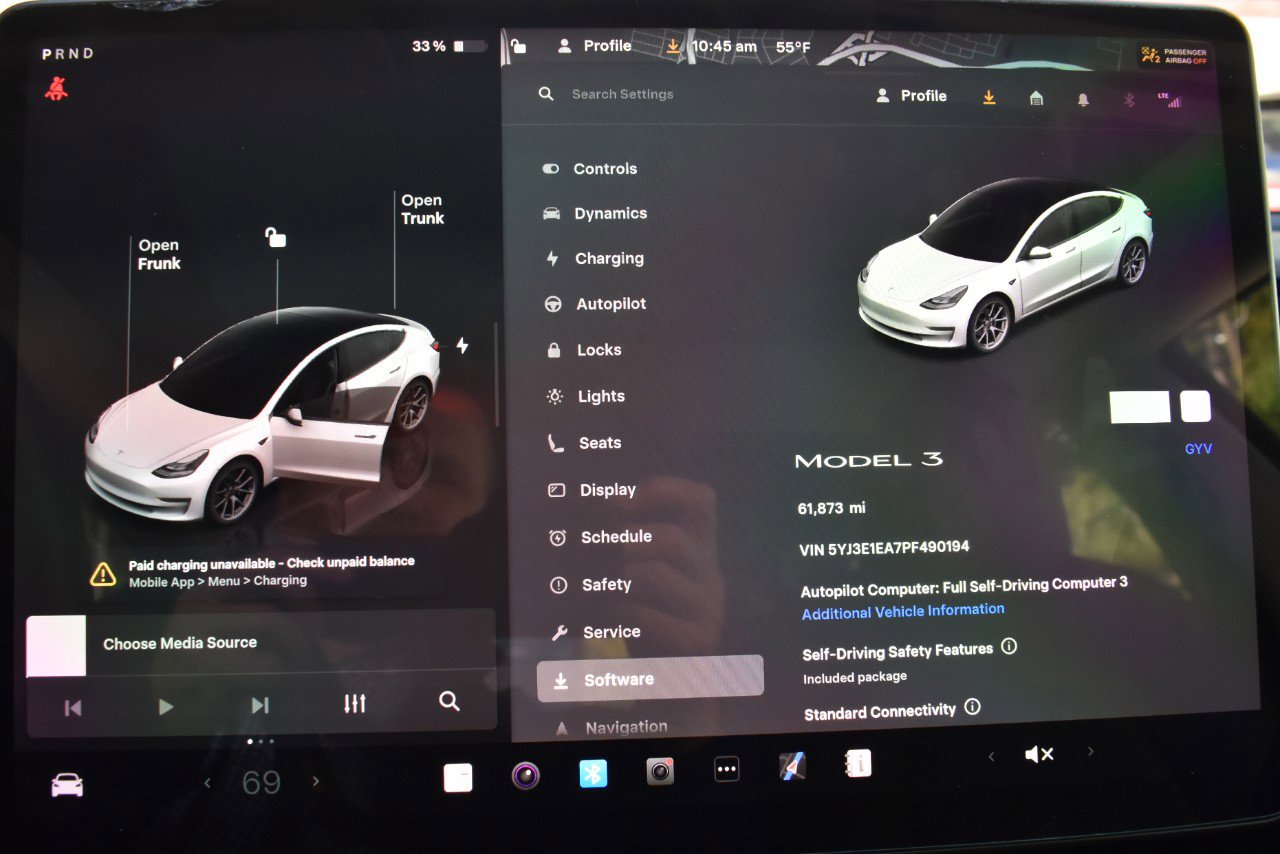Tap info icon beside Standard Connectivity
The width and height of the screenshot is (1280, 854).
(972, 707)
